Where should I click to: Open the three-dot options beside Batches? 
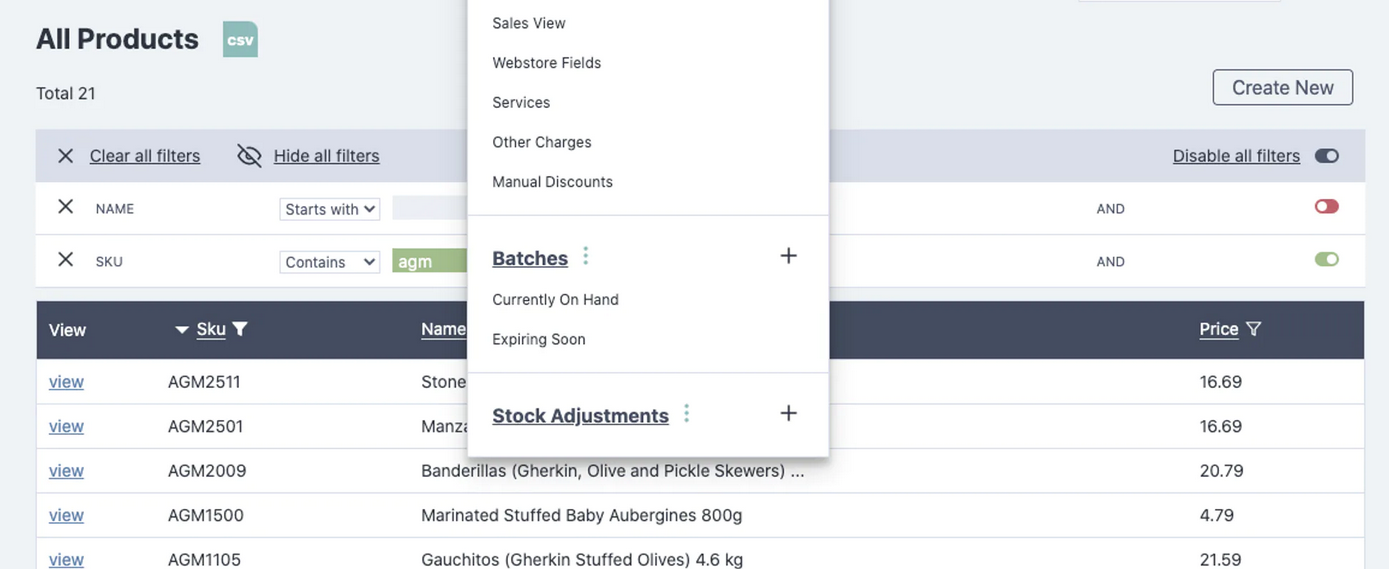(586, 256)
